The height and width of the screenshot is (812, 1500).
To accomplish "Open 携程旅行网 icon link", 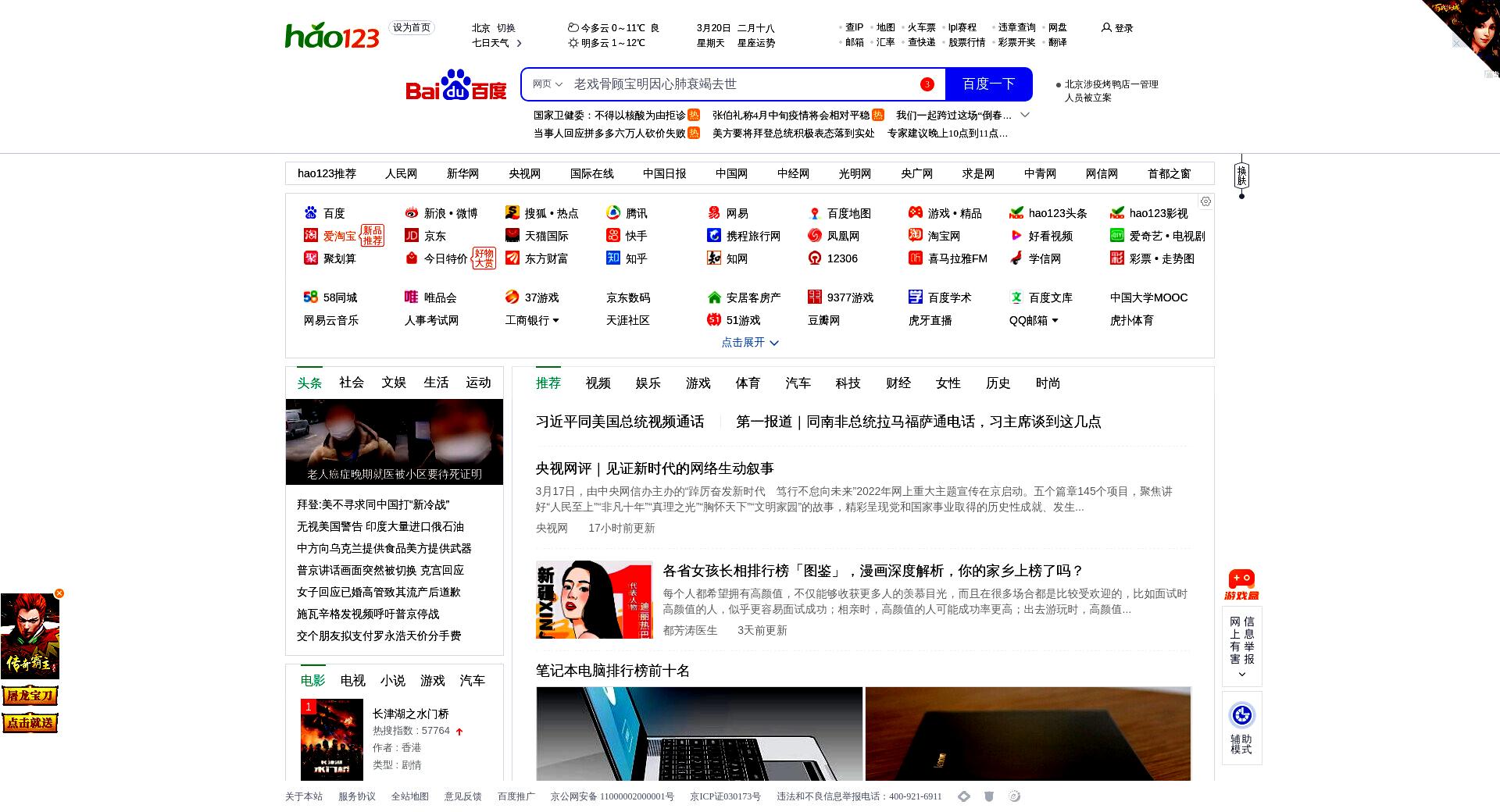I will pyautogui.click(x=714, y=235).
